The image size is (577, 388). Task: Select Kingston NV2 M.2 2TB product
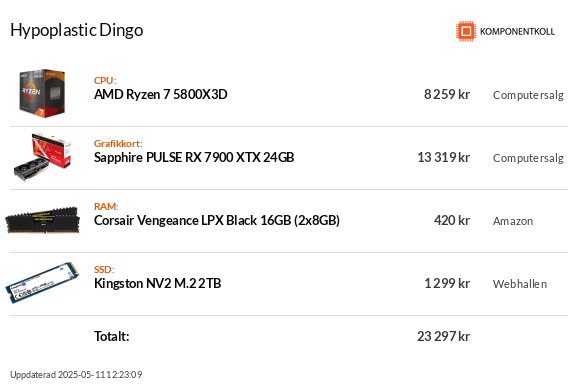(157, 283)
